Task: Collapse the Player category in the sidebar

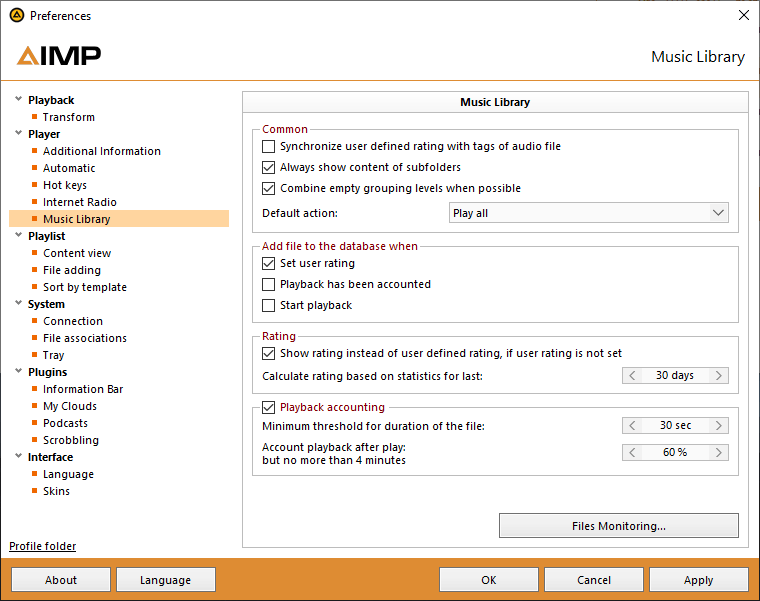Action: [18, 134]
